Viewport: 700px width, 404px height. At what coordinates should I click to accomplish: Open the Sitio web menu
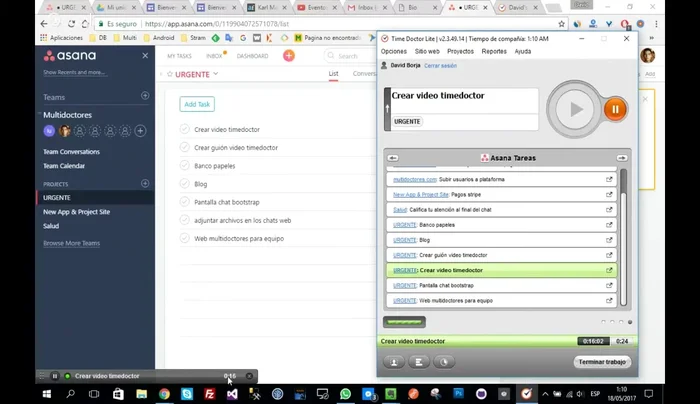click(x=427, y=51)
